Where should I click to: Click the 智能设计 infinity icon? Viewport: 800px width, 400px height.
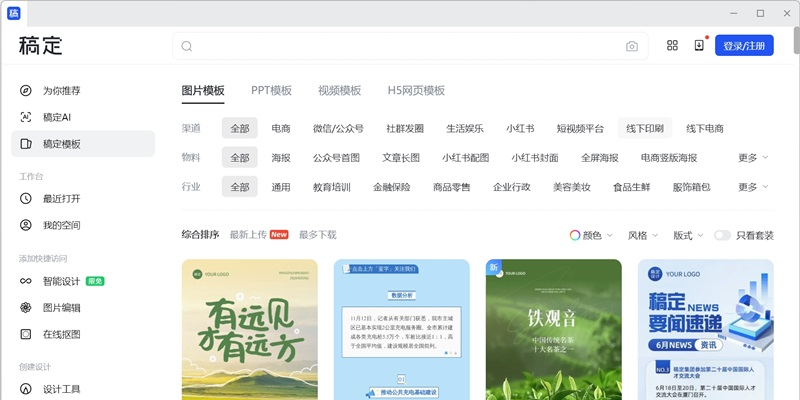point(26,281)
